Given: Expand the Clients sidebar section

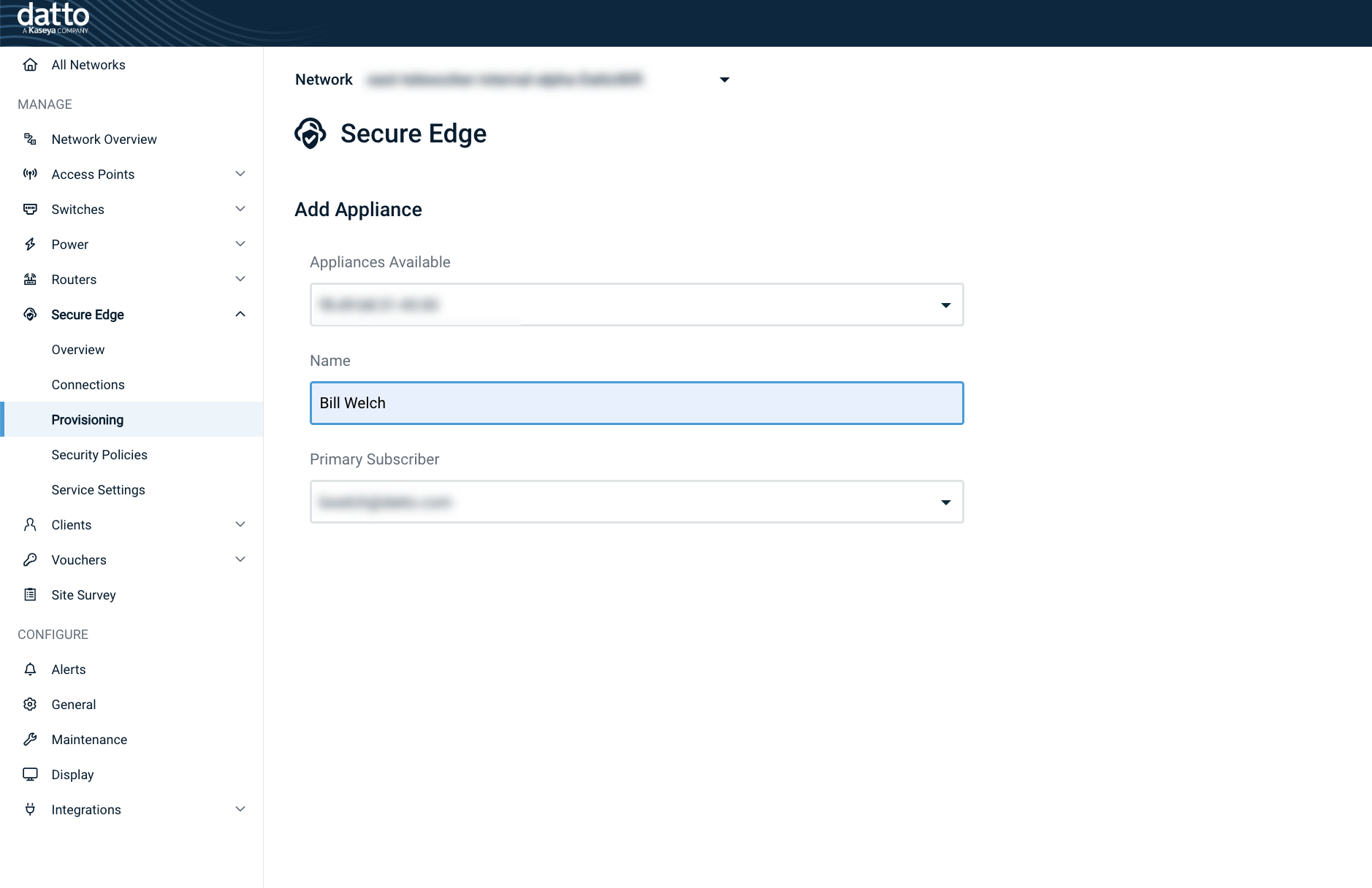Looking at the screenshot, I should point(240,524).
